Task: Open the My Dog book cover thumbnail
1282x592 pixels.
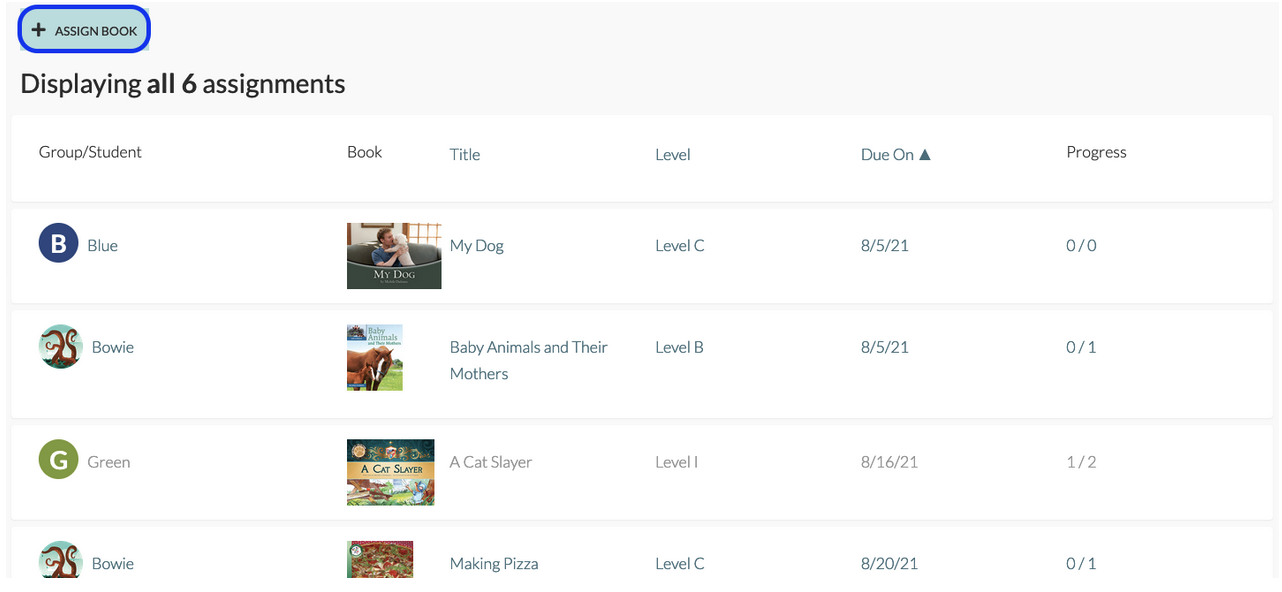Action: click(x=394, y=256)
